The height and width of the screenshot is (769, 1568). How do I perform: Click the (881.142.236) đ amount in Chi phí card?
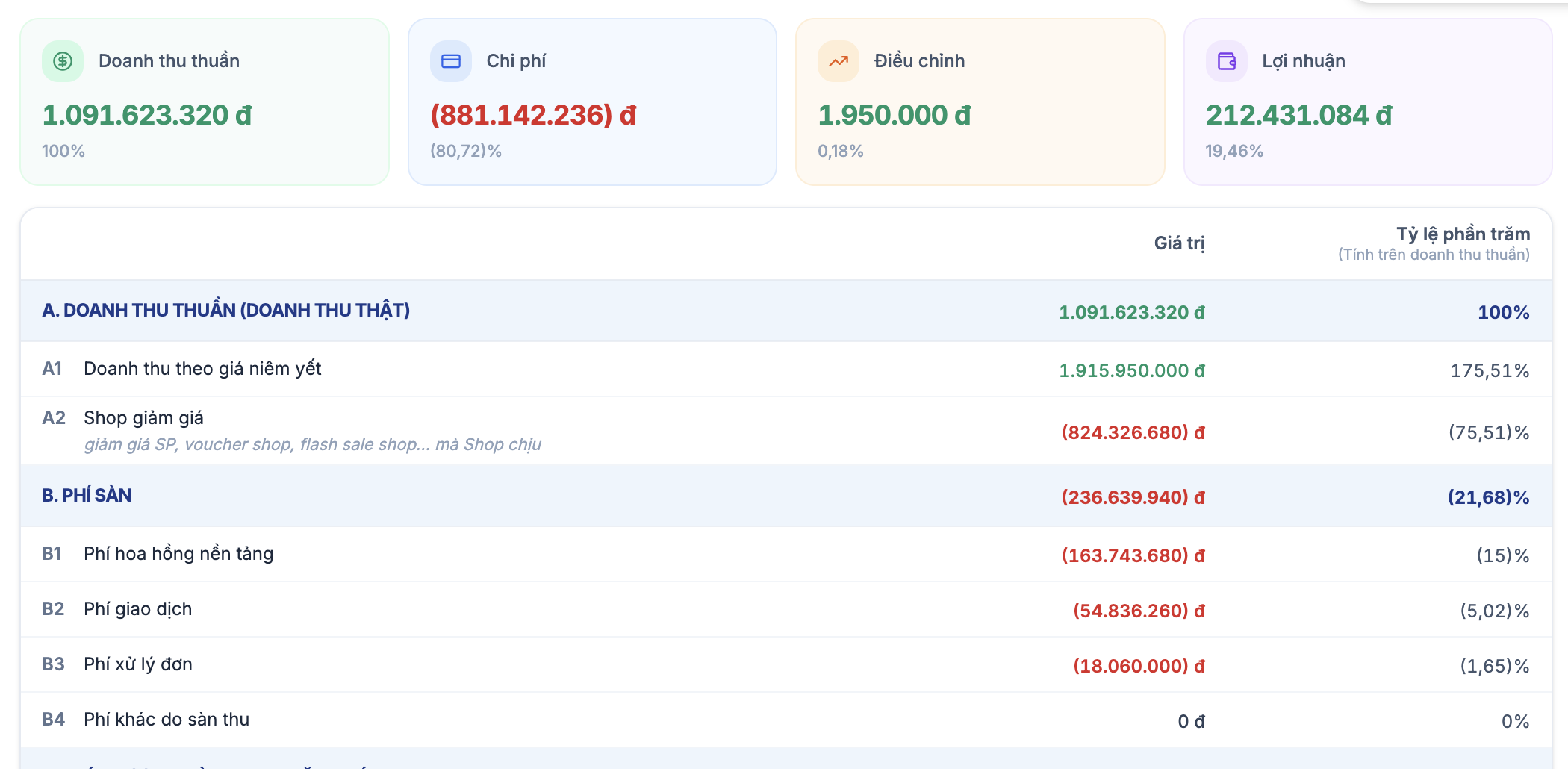[x=533, y=115]
